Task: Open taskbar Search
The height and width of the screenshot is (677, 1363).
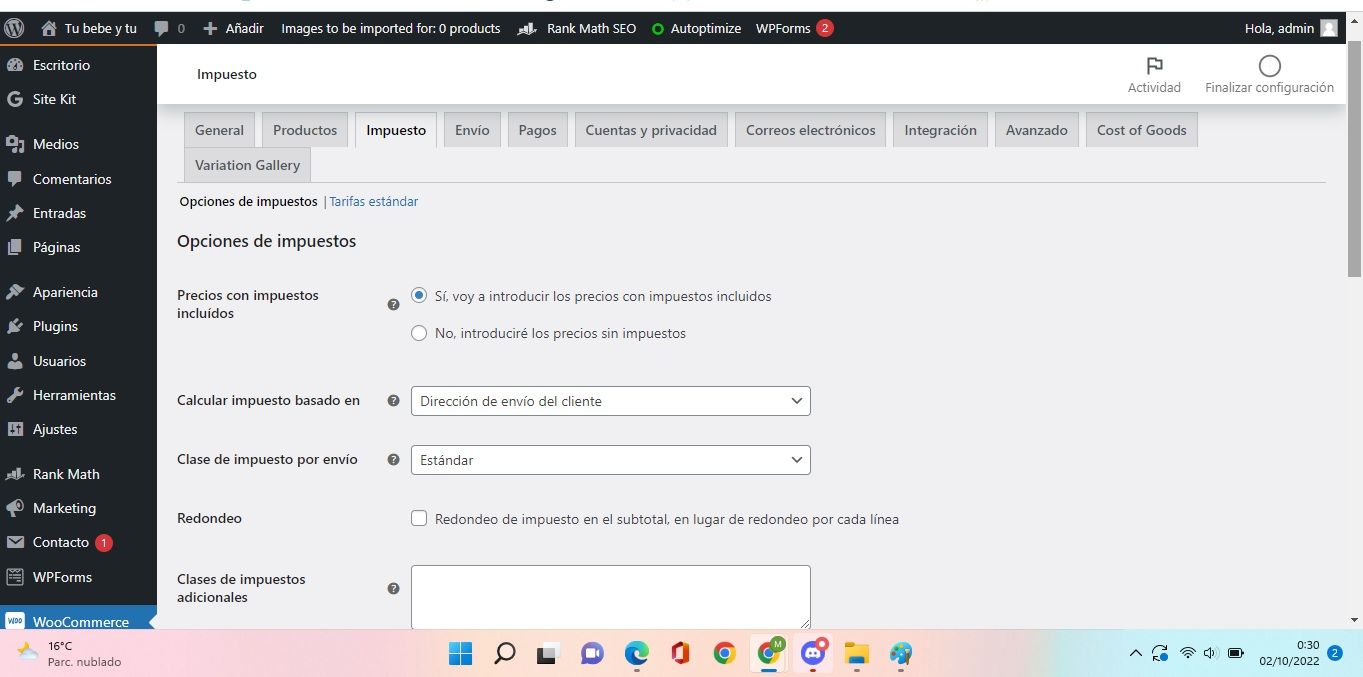Action: pos(505,654)
